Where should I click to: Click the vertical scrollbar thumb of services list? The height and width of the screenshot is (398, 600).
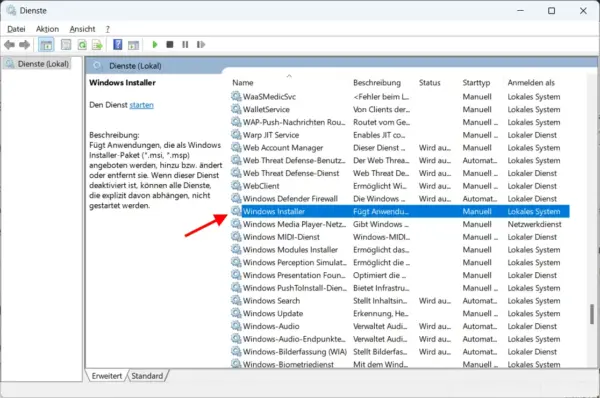coord(592,314)
